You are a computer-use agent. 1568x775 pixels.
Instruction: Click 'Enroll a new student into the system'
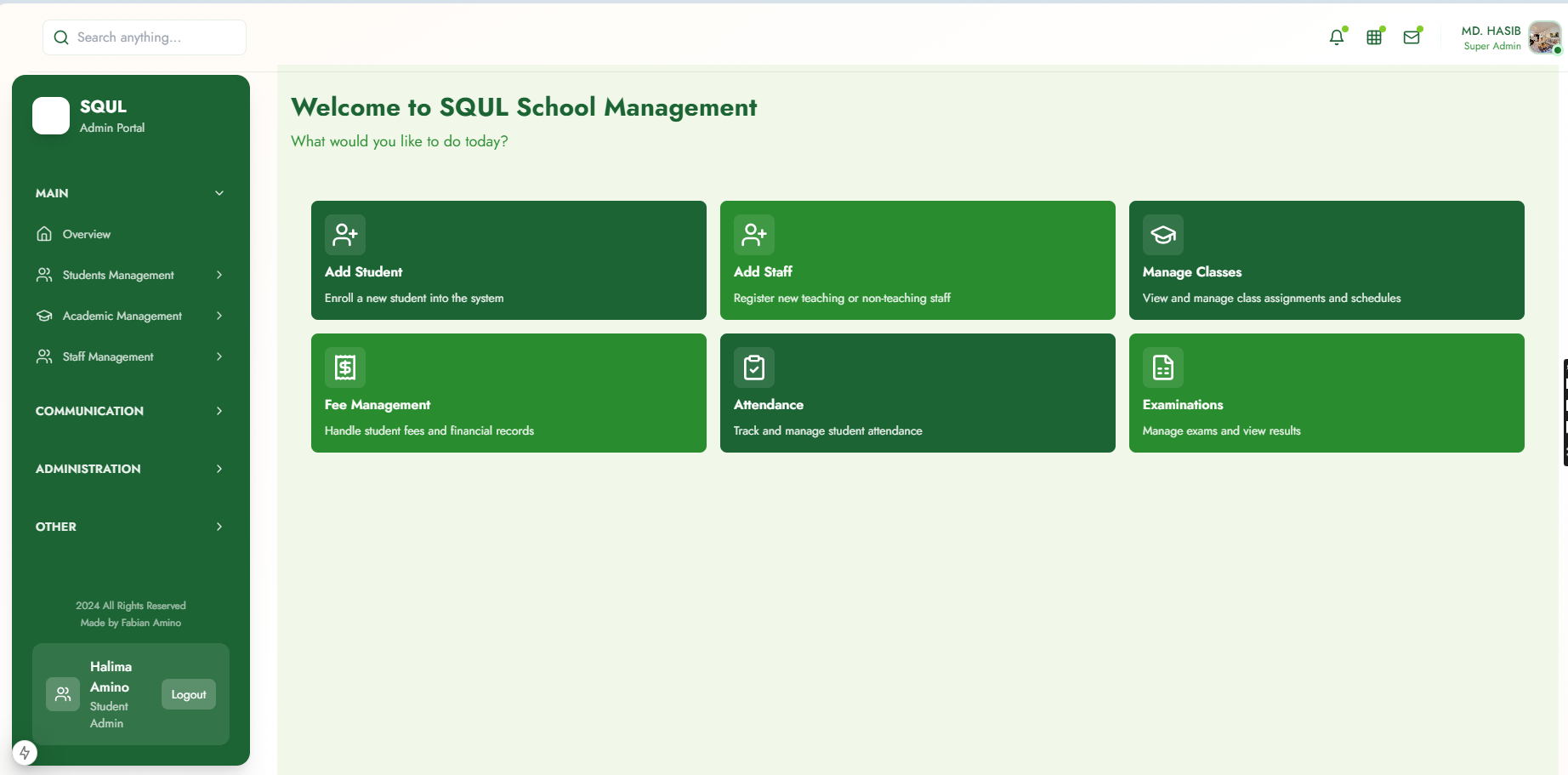coord(414,298)
